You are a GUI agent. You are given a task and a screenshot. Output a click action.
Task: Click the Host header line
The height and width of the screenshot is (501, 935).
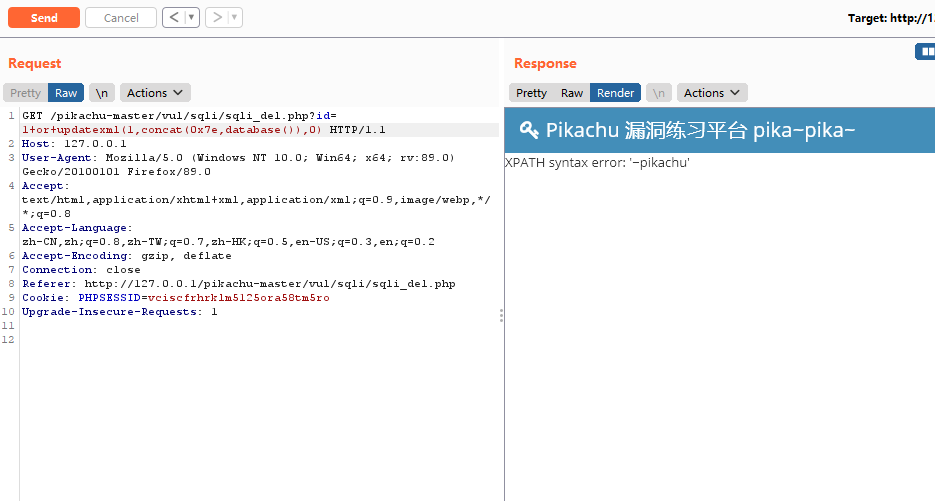pyautogui.click(x=74, y=144)
